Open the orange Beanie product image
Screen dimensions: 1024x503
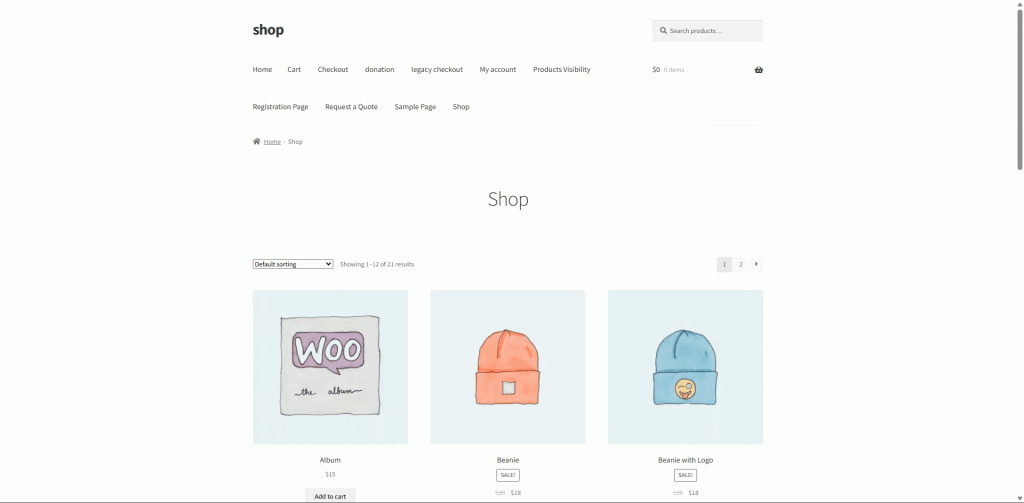pos(508,367)
